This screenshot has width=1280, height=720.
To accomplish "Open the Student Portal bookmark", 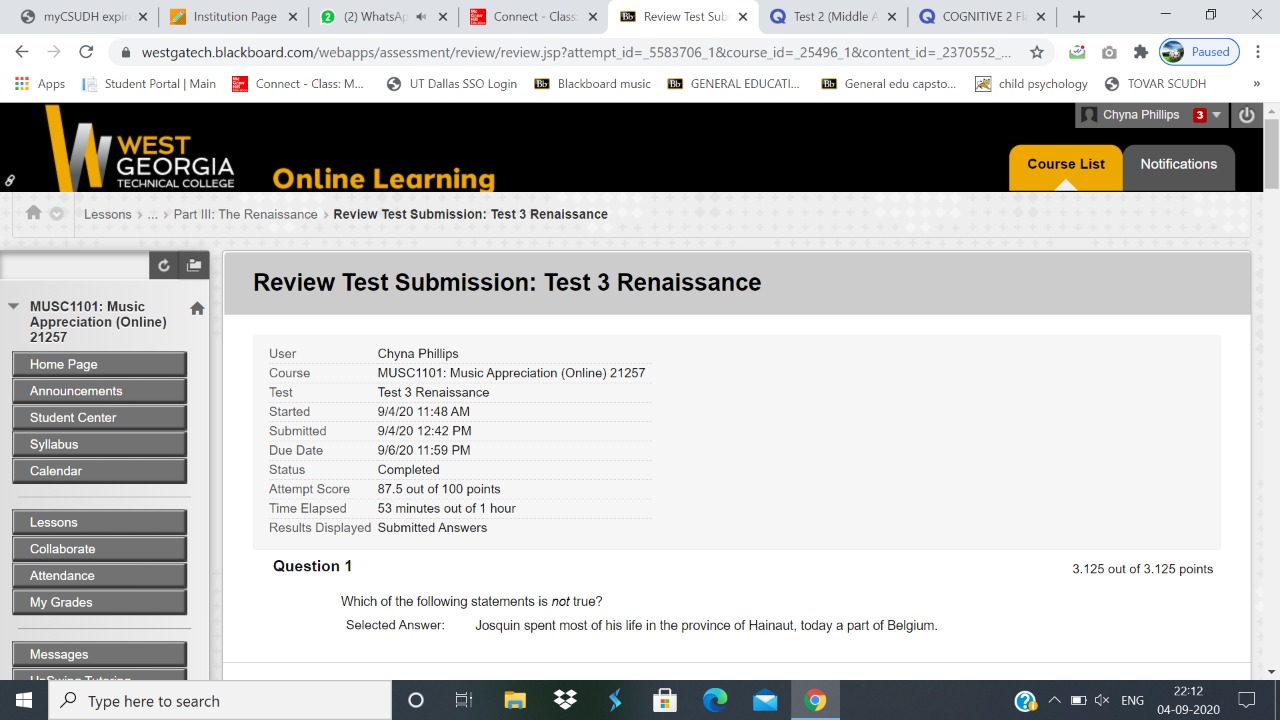I will [149, 84].
